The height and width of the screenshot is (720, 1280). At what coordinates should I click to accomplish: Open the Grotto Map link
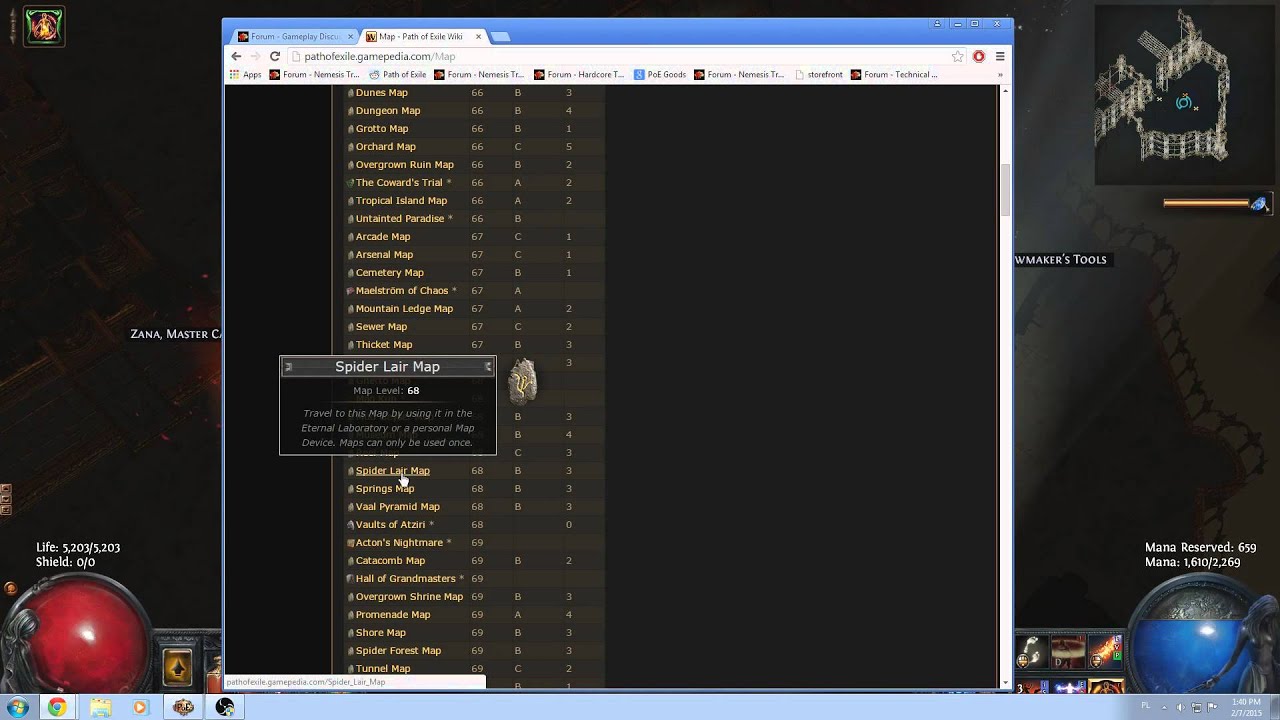[382, 129]
